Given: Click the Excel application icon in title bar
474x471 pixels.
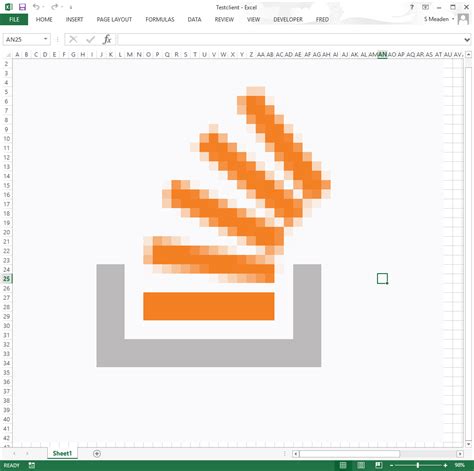Looking at the screenshot, I should pos(8,7).
